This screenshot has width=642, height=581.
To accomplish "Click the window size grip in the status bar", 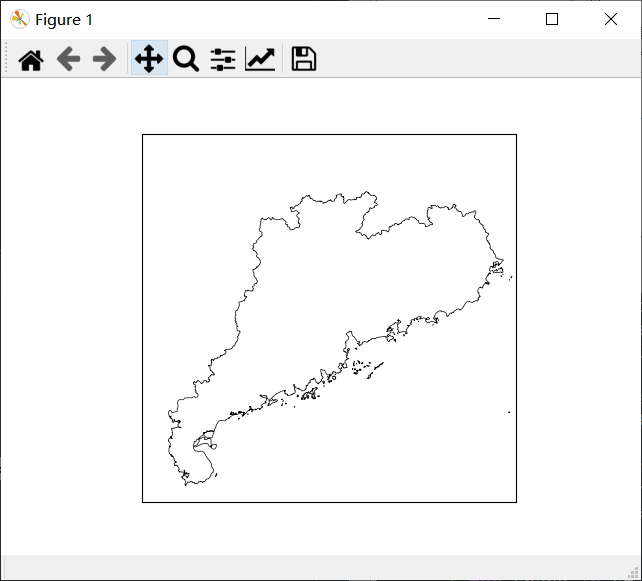I will (634, 573).
